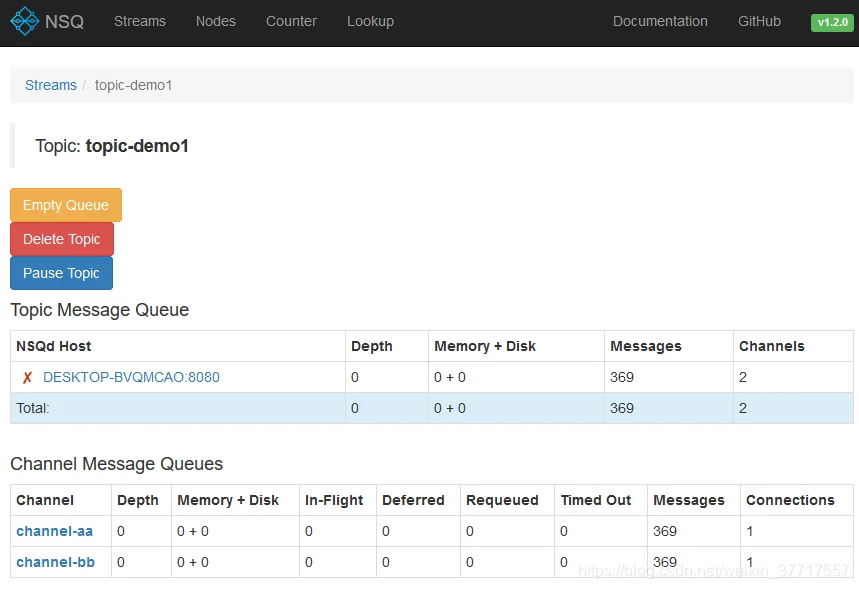Click the 'Total:' row label

(33, 408)
